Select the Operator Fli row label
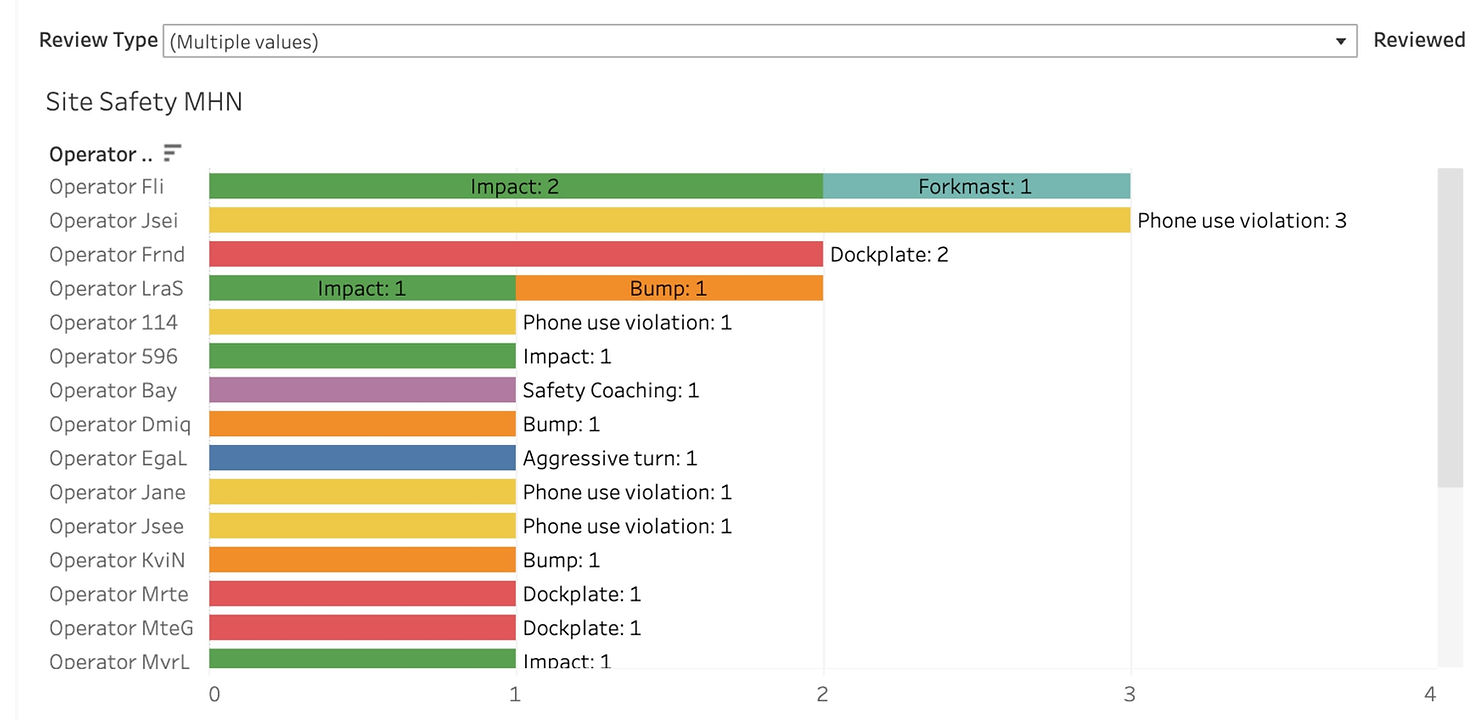 [107, 187]
